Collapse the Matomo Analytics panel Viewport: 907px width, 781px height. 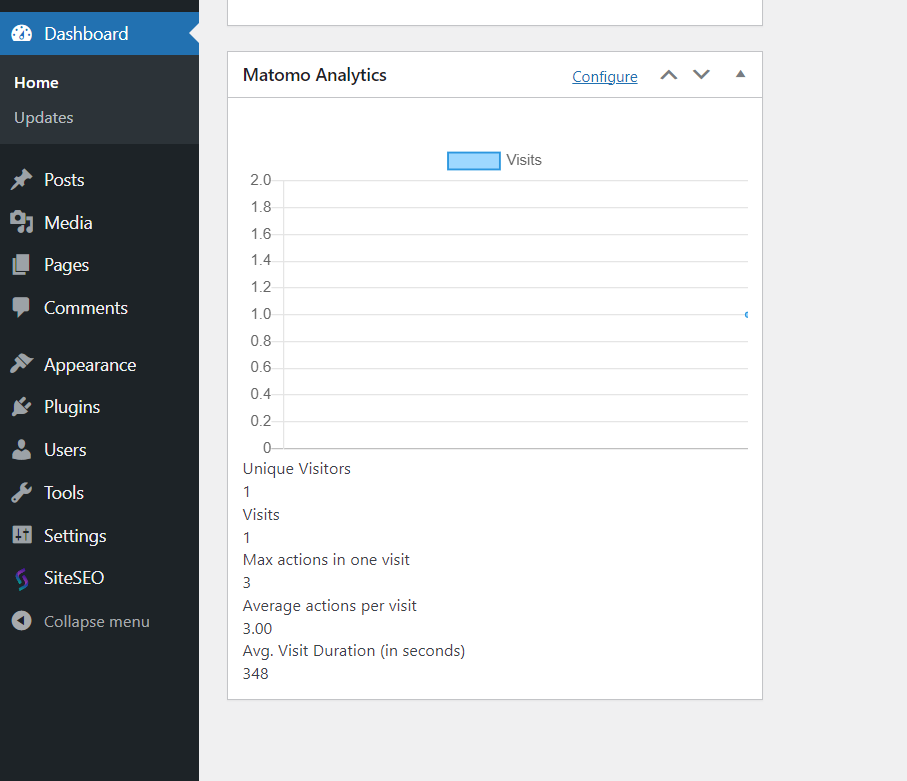coord(740,74)
